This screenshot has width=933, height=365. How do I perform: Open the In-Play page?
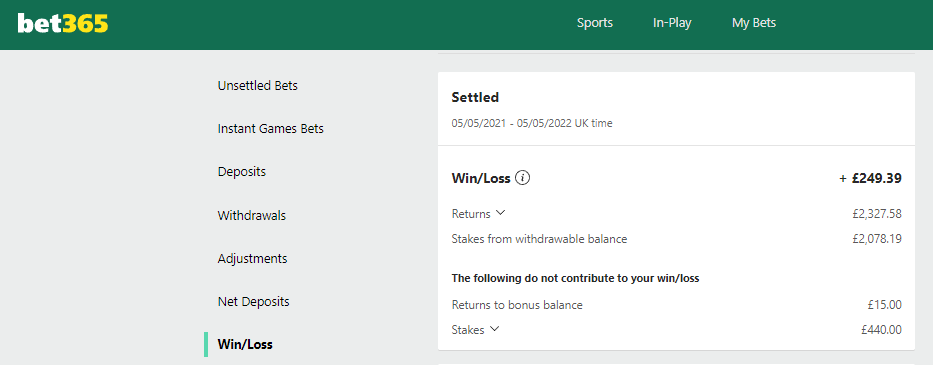click(672, 23)
